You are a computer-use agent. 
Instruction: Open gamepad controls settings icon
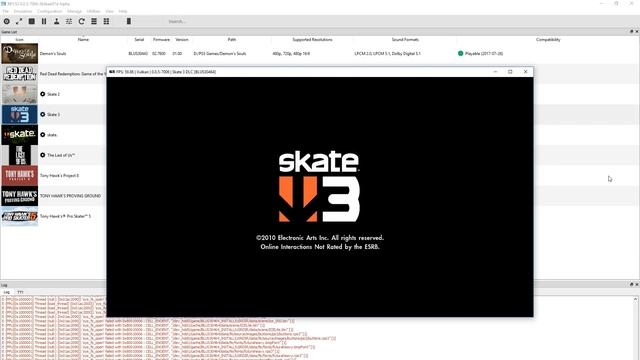click(x=56, y=21)
